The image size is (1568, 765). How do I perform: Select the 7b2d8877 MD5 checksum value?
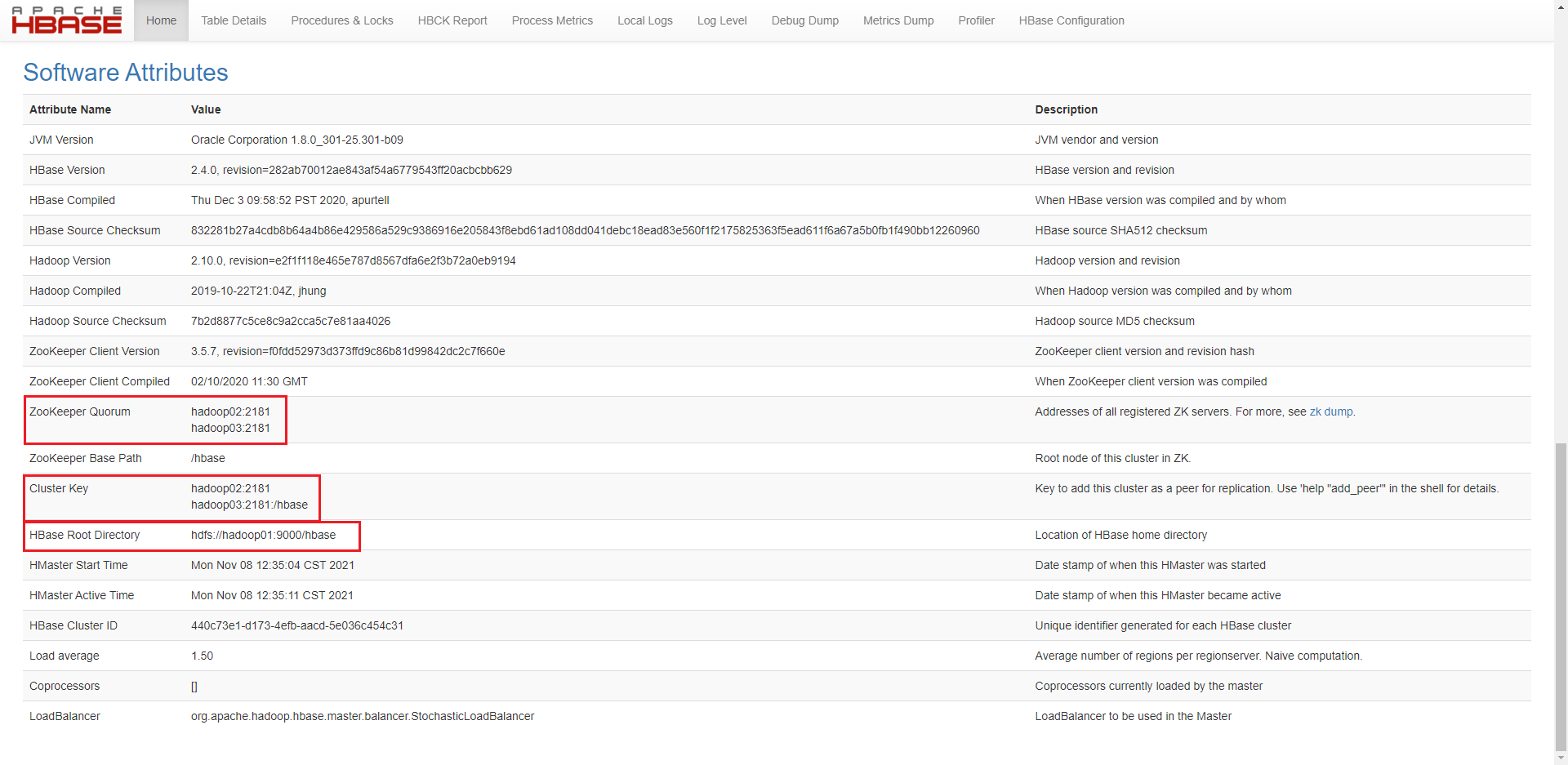point(291,321)
